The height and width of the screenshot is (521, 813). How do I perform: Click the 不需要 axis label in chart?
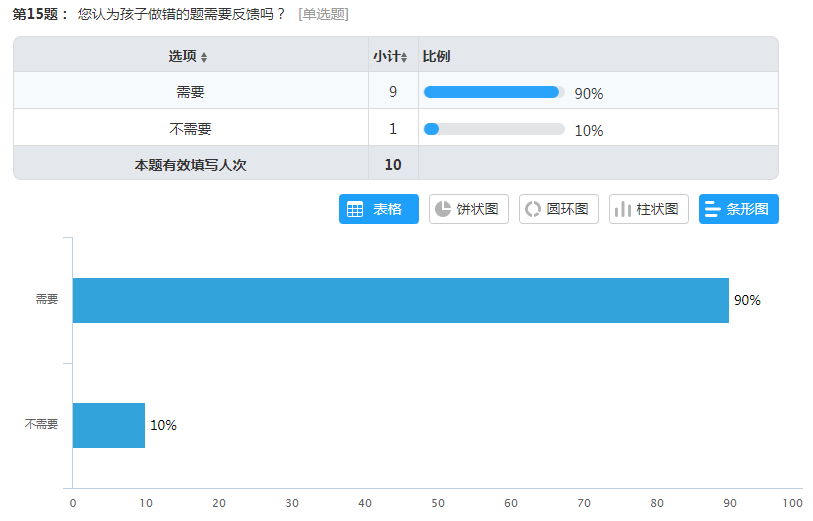[x=41, y=424]
